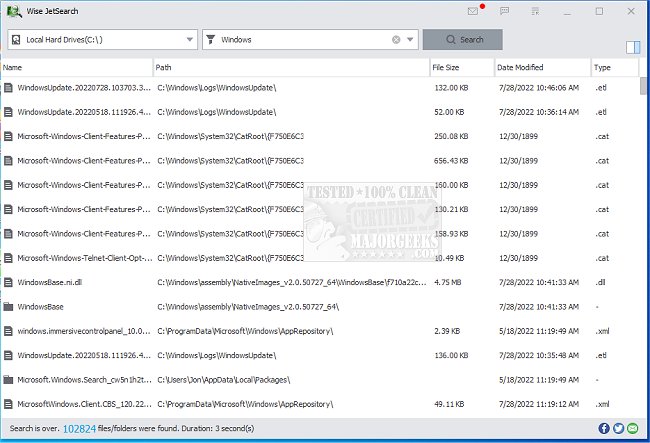Click the 136.00 KB file size cell
The width and height of the screenshot is (650, 443).
[x=451, y=356]
